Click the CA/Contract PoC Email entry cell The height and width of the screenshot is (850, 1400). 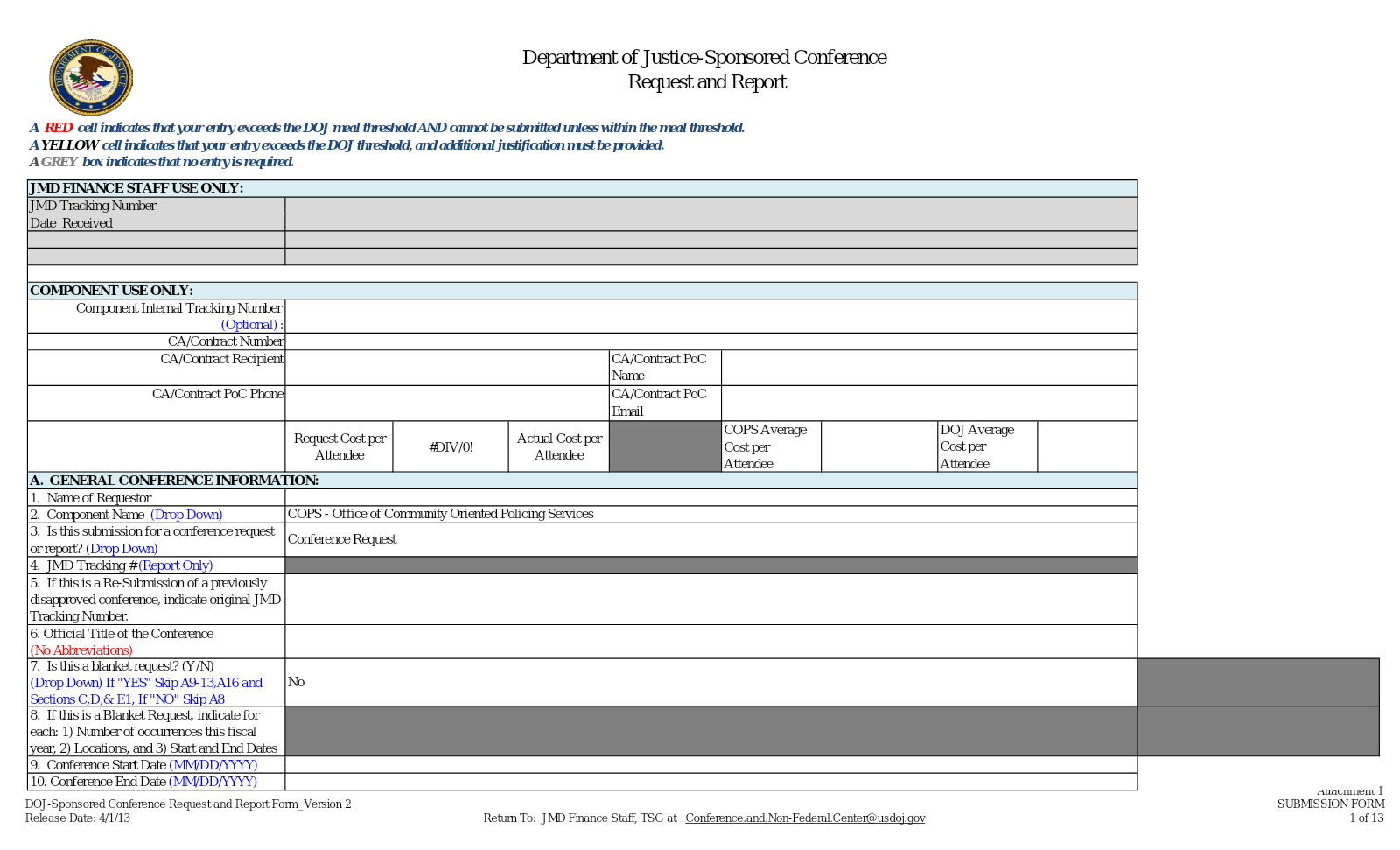point(929,403)
